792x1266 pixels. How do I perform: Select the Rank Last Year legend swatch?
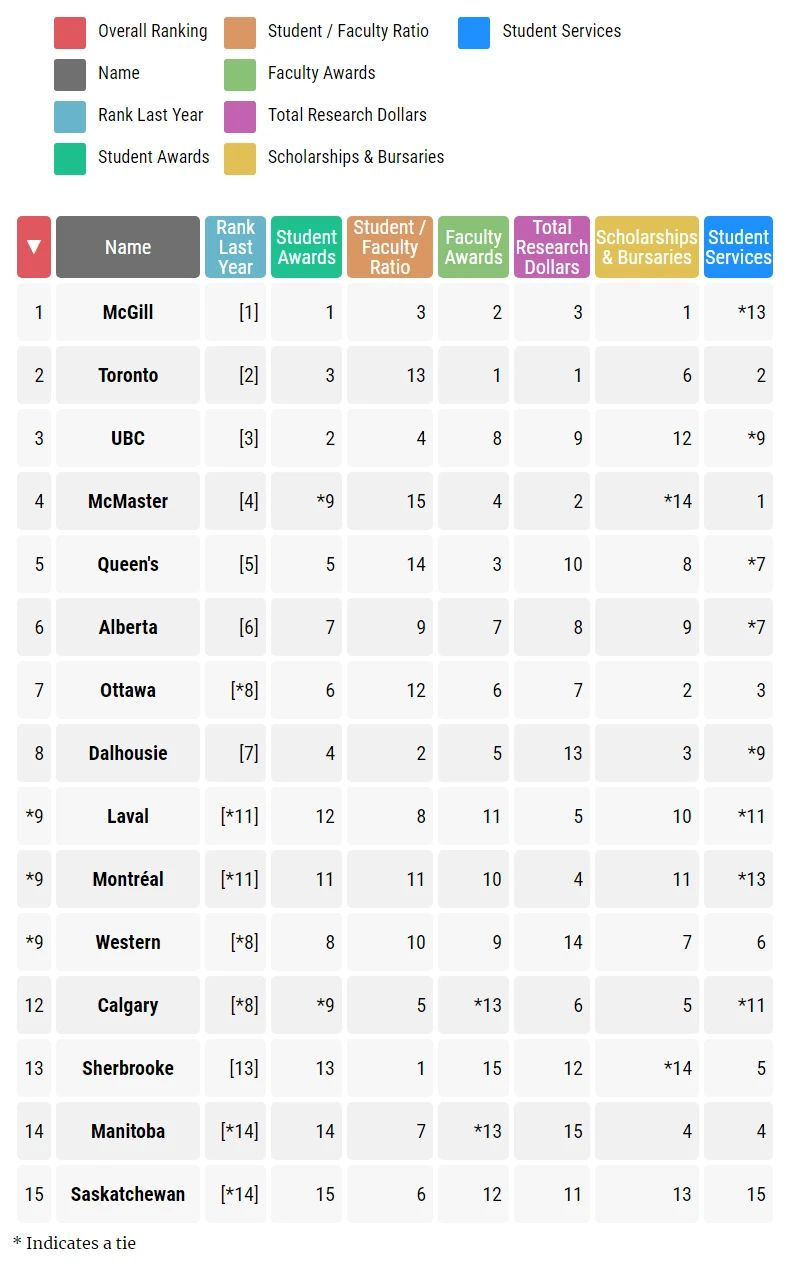[x=70, y=116]
